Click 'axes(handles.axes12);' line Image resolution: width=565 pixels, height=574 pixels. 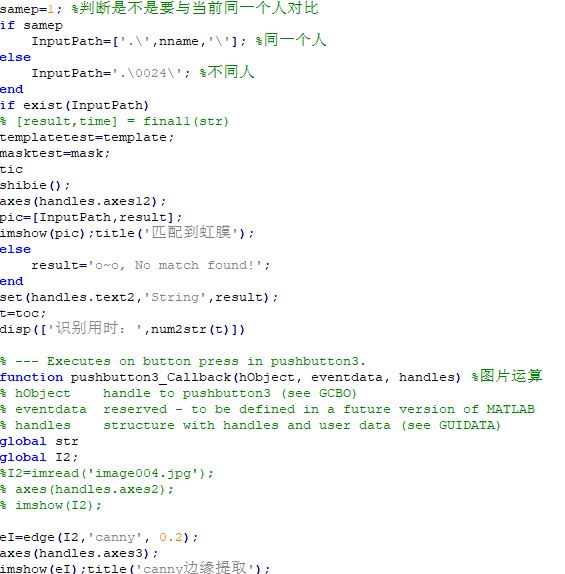pos(83,201)
